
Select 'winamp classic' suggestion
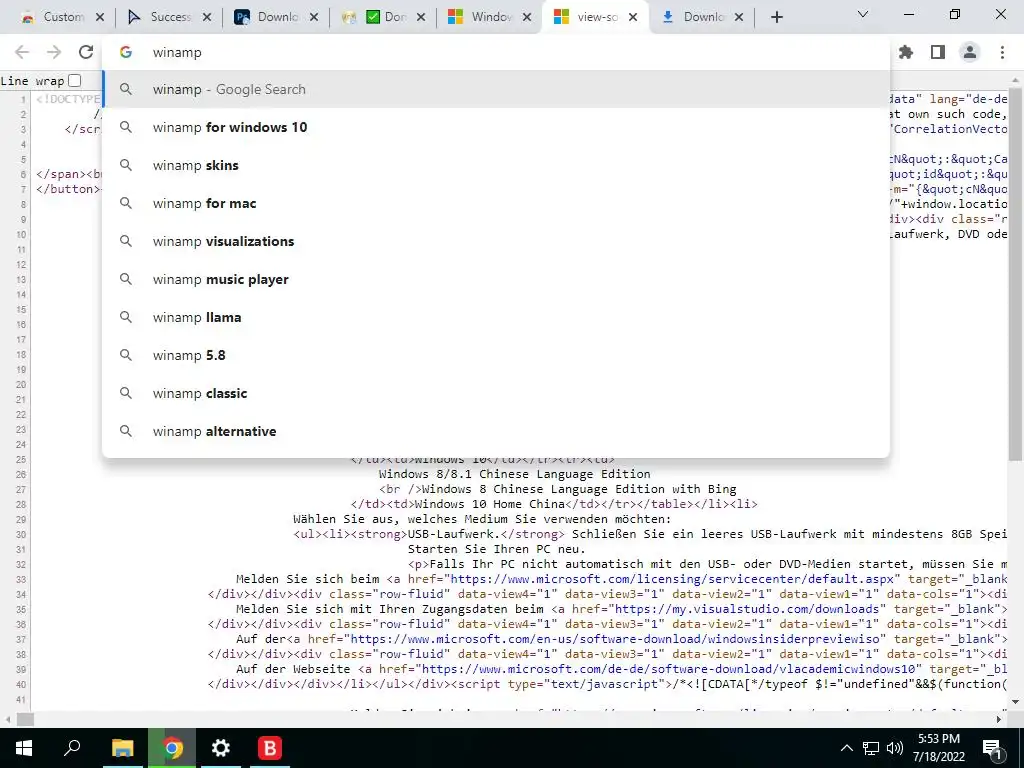(496, 393)
